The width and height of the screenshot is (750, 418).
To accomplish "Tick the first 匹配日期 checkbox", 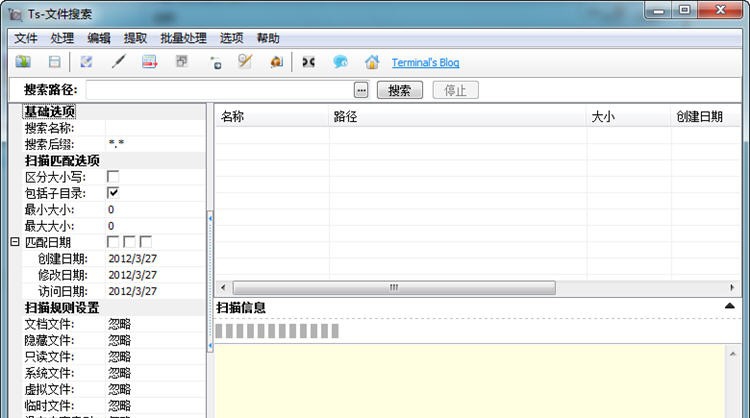I will [x=113, y=242].
